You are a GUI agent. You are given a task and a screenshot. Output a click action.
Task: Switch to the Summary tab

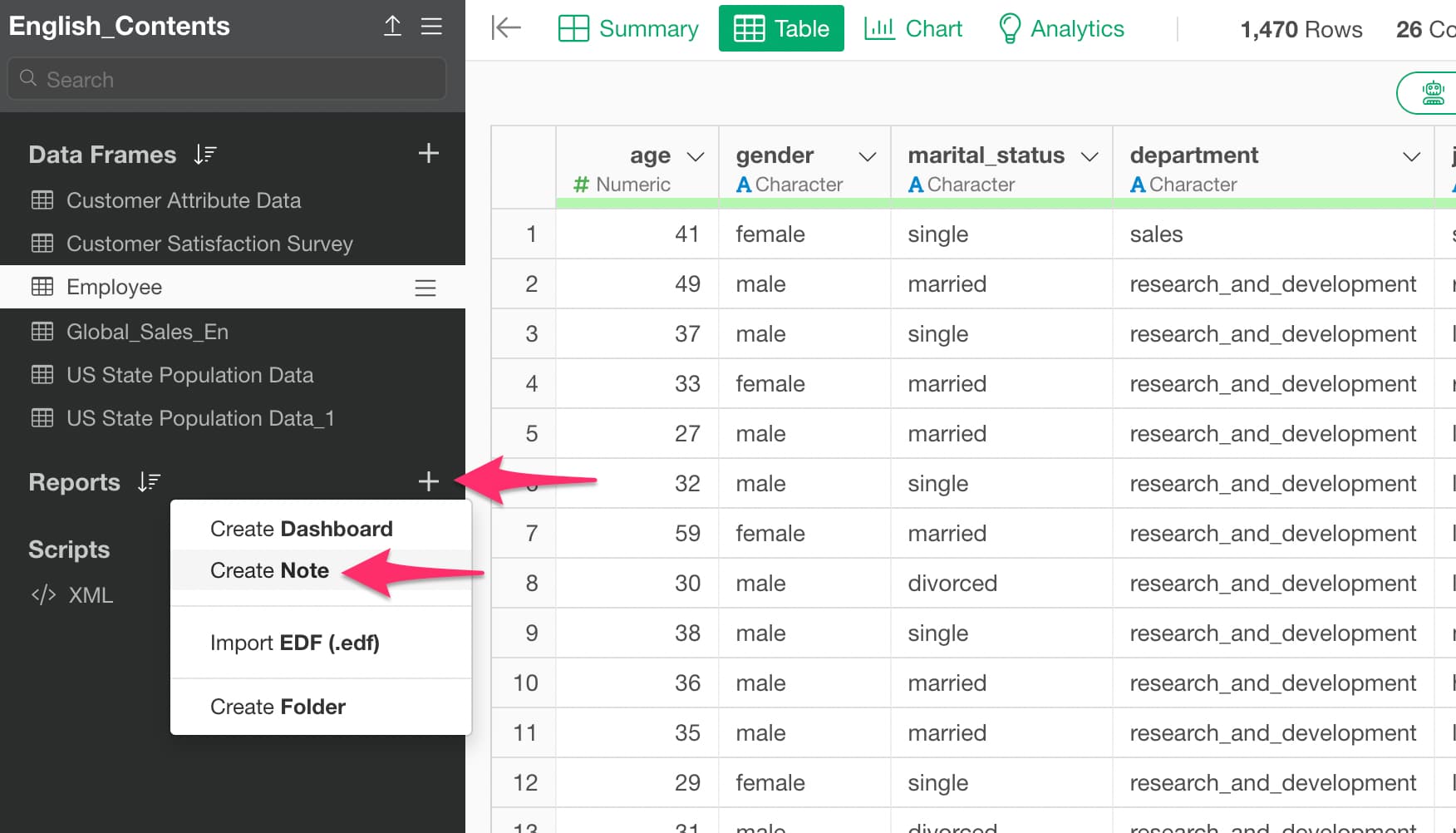[628, 28]
